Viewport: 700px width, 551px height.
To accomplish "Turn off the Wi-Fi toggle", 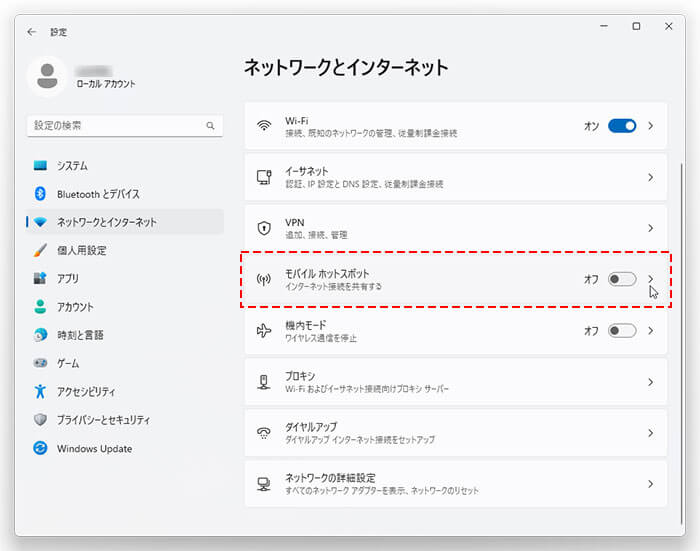I will (x=622, y=126).
